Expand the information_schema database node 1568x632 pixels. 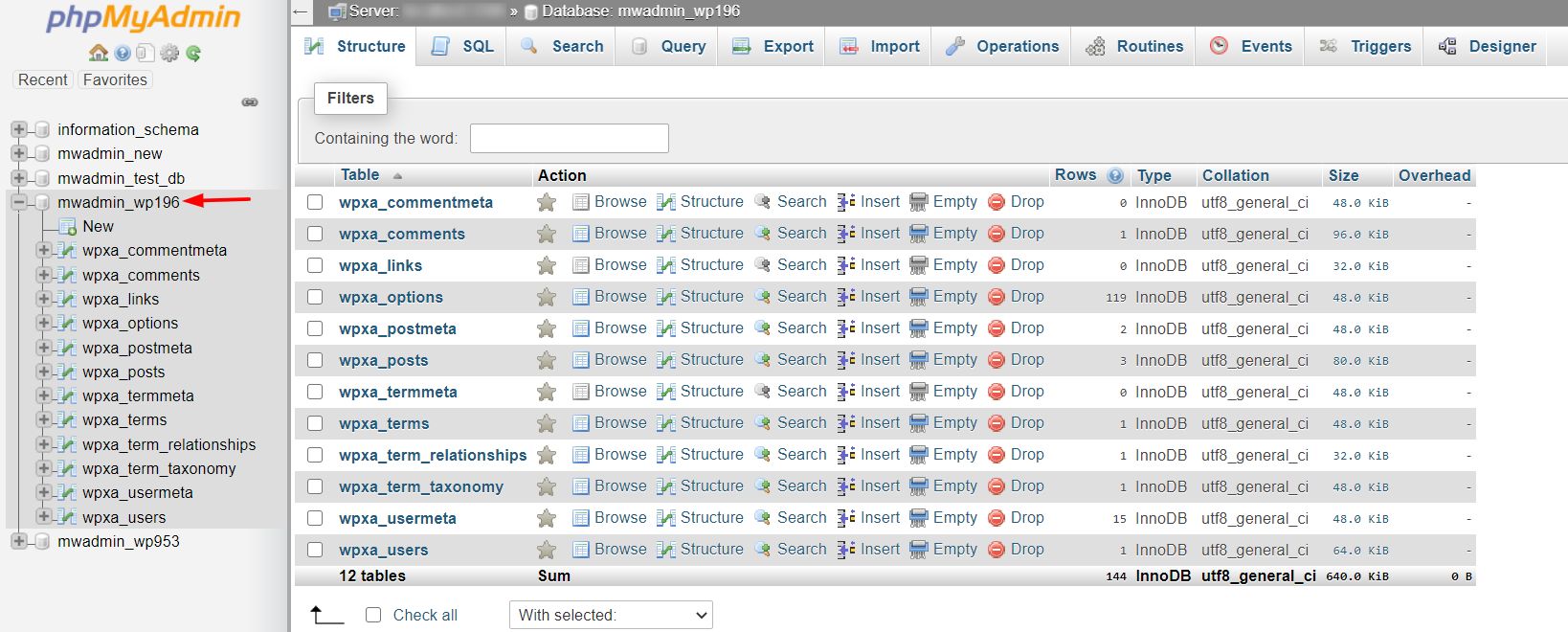pos(18,129)
